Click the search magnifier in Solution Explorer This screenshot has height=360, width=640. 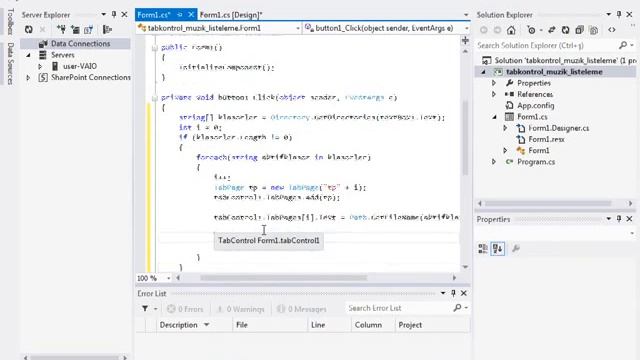click(623, 45)
